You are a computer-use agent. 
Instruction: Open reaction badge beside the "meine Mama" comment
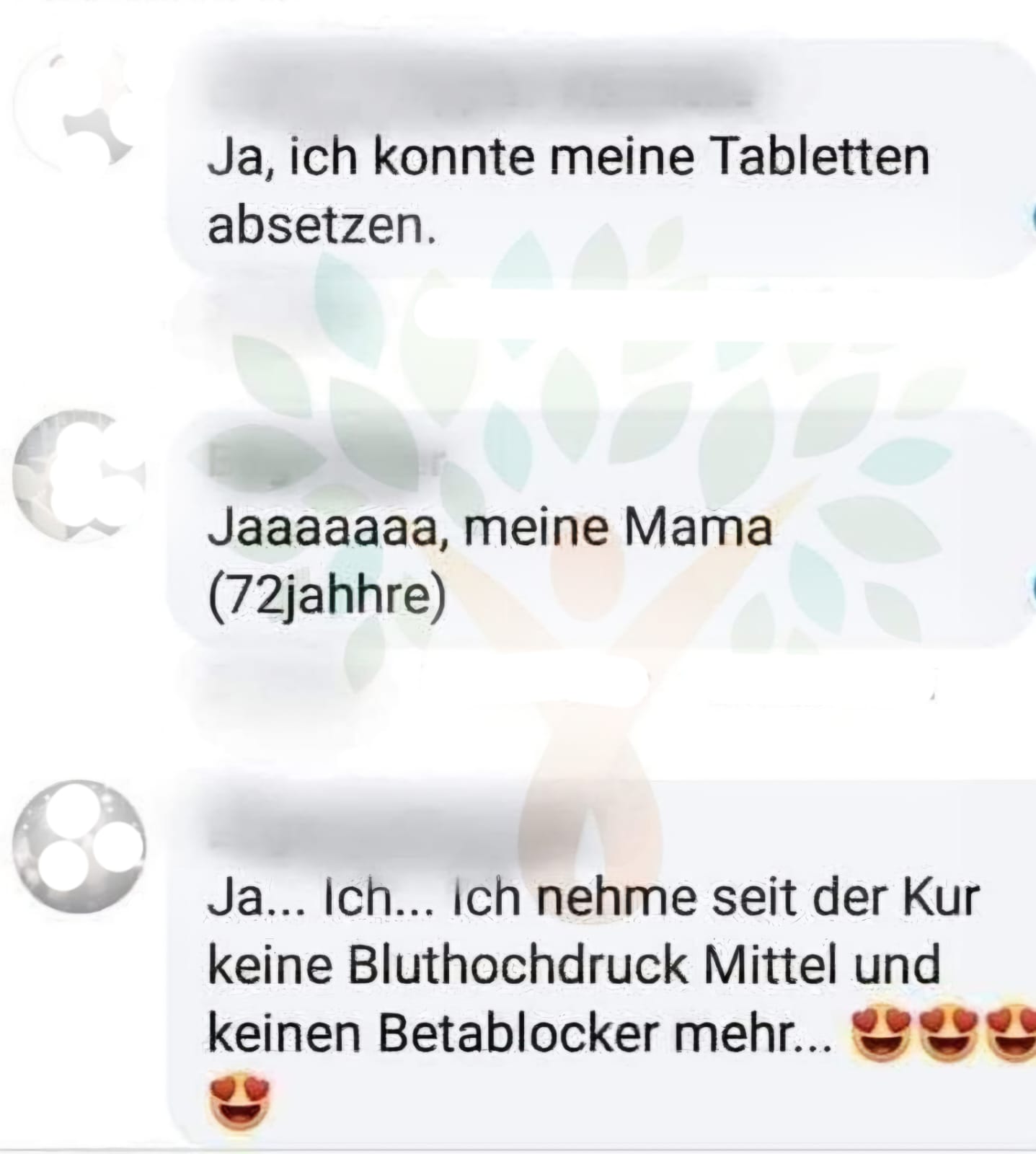click(1031, 588)
